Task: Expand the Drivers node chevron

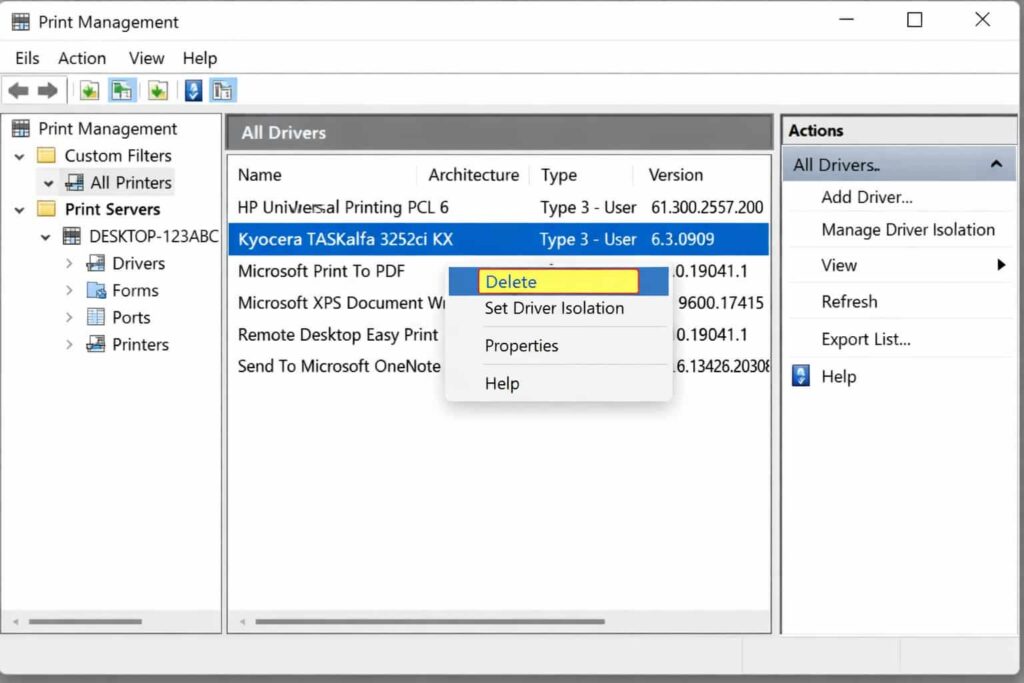Action: 69,264
